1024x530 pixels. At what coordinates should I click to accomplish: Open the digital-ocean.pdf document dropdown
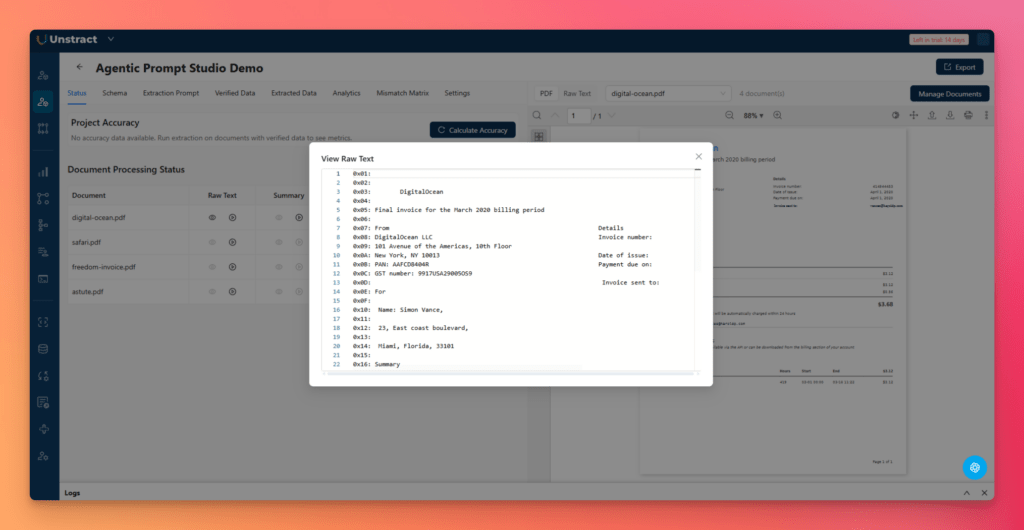[667, 93]
